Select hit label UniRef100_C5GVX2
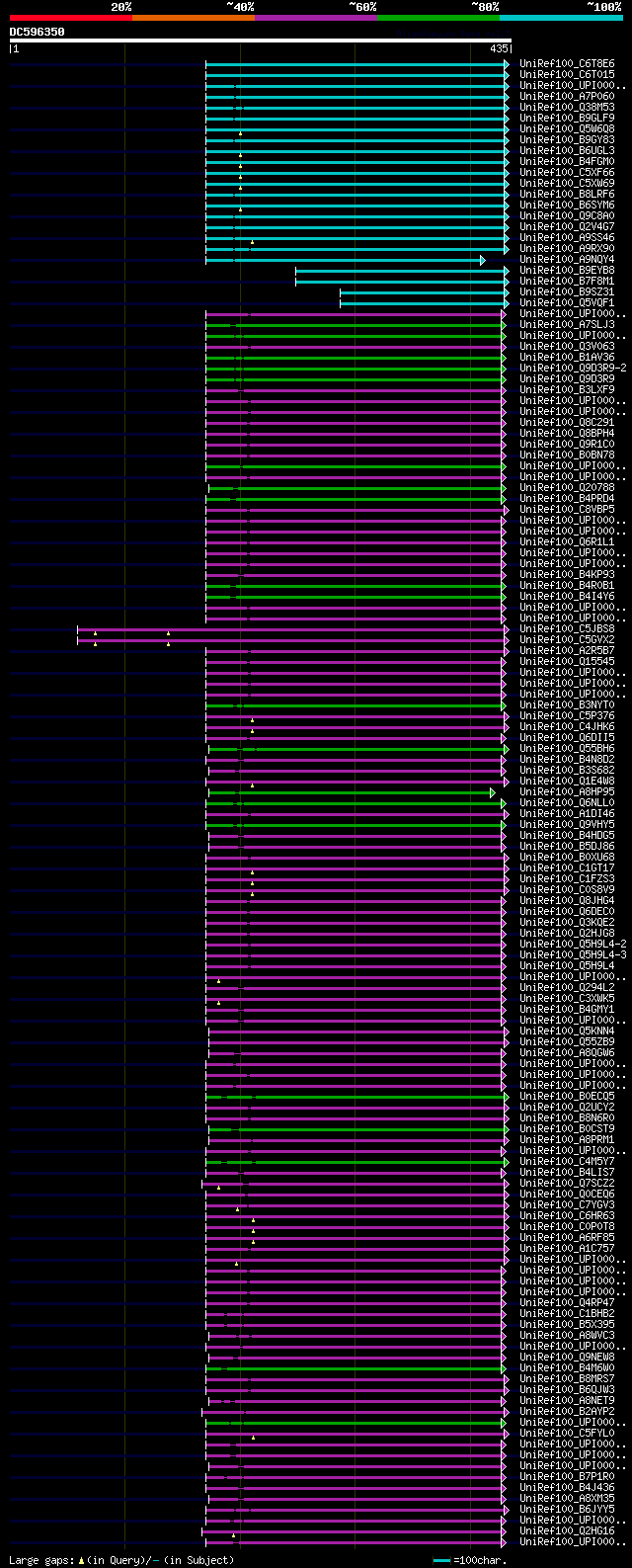This screenshot has height=1568, width=632. pos(567,640)
